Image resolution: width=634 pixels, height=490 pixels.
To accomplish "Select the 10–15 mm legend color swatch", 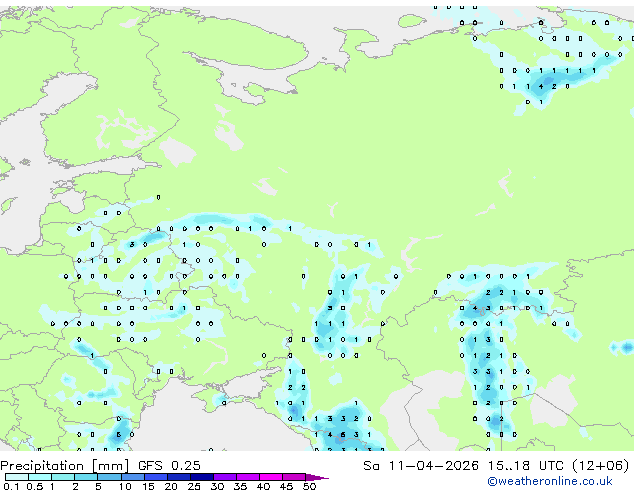I will [x=132, y=477].
